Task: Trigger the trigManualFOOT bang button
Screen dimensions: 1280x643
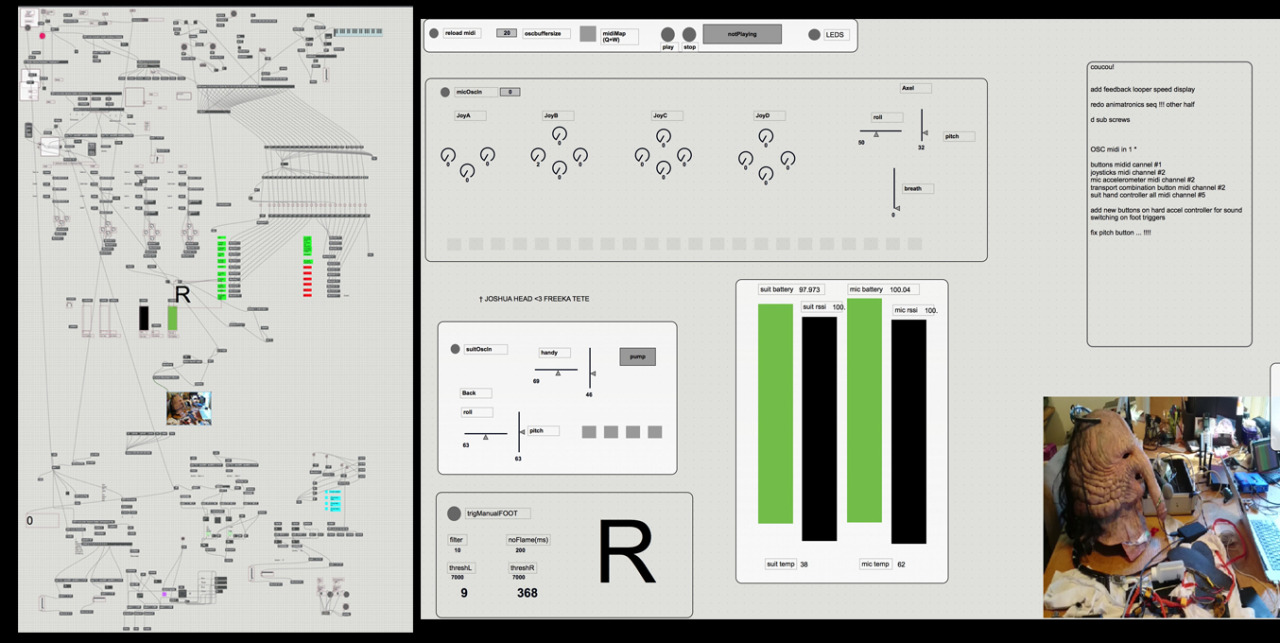Action: 454,513
